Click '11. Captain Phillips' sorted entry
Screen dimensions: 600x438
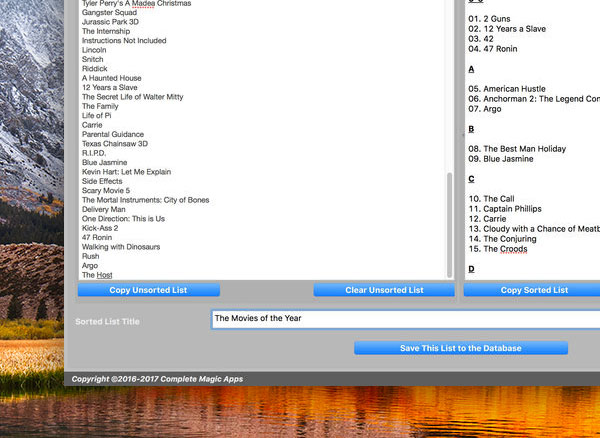[505, 209]
